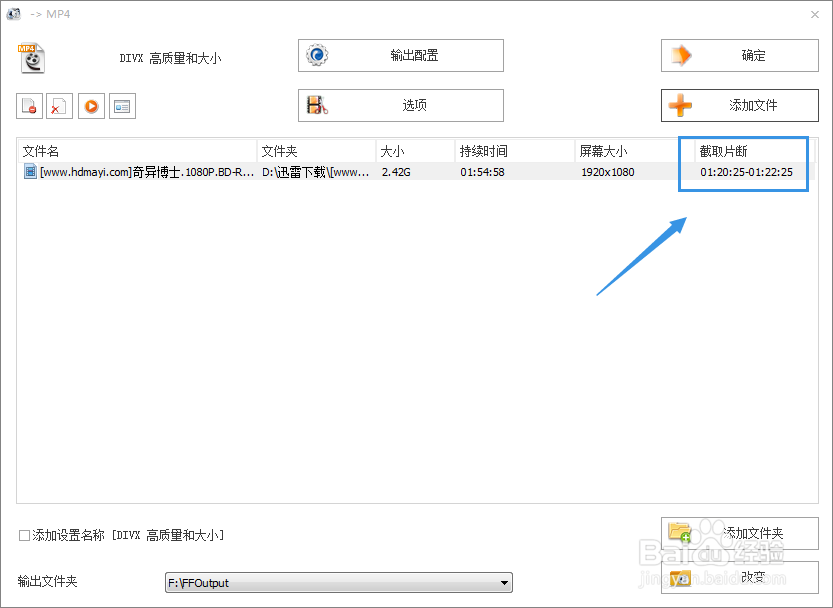Click the MP4 format icon
833x608 pixels.
[31, 58]
